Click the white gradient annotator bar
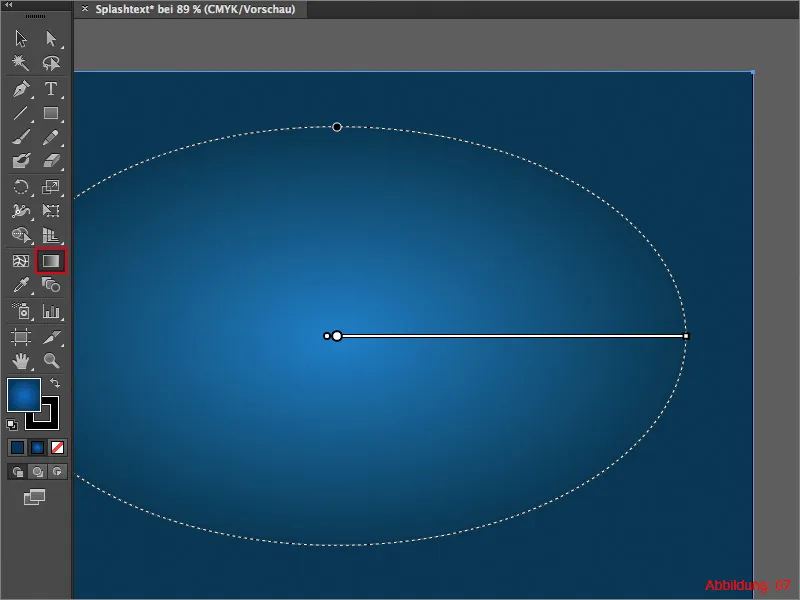The height and width of the screenshot is (600, 800). tap(512, 336)
